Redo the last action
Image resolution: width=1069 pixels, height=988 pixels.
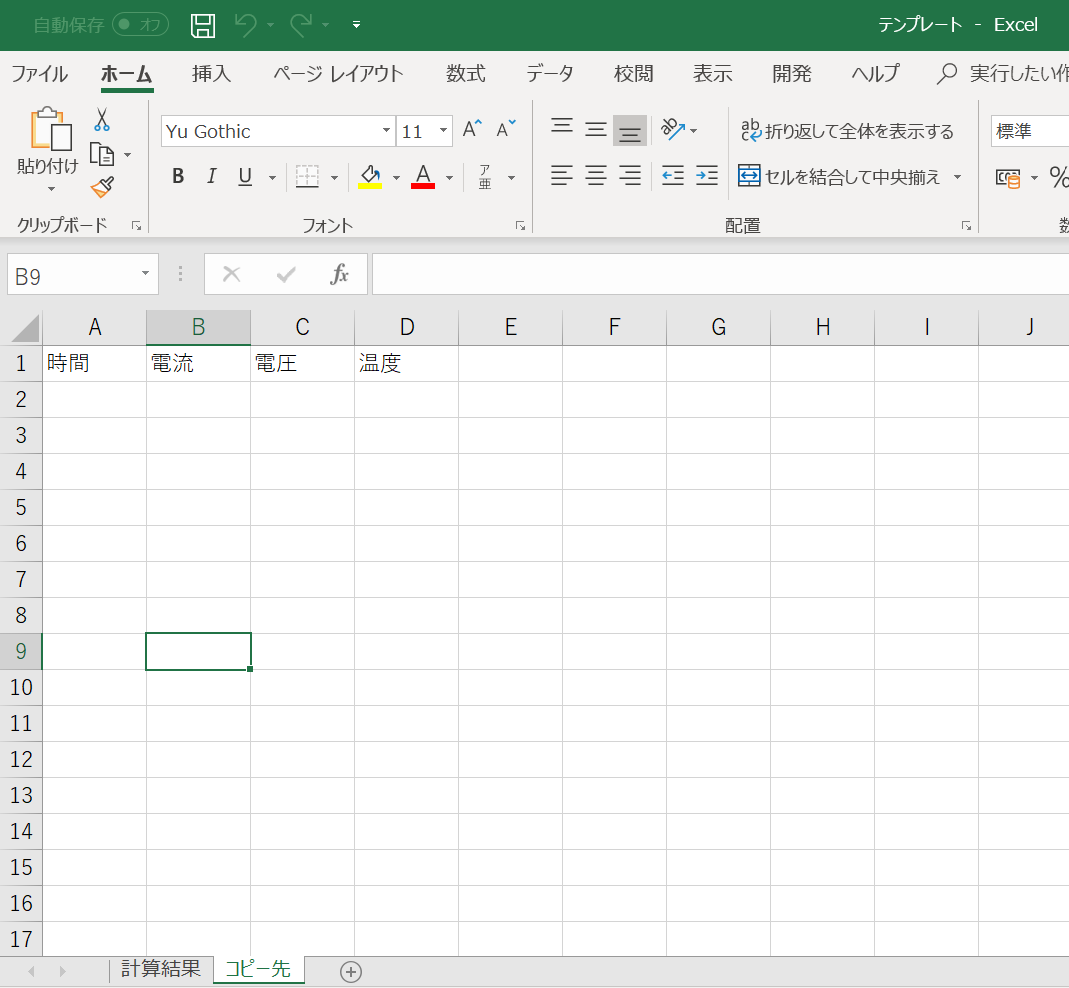[301, 25]
